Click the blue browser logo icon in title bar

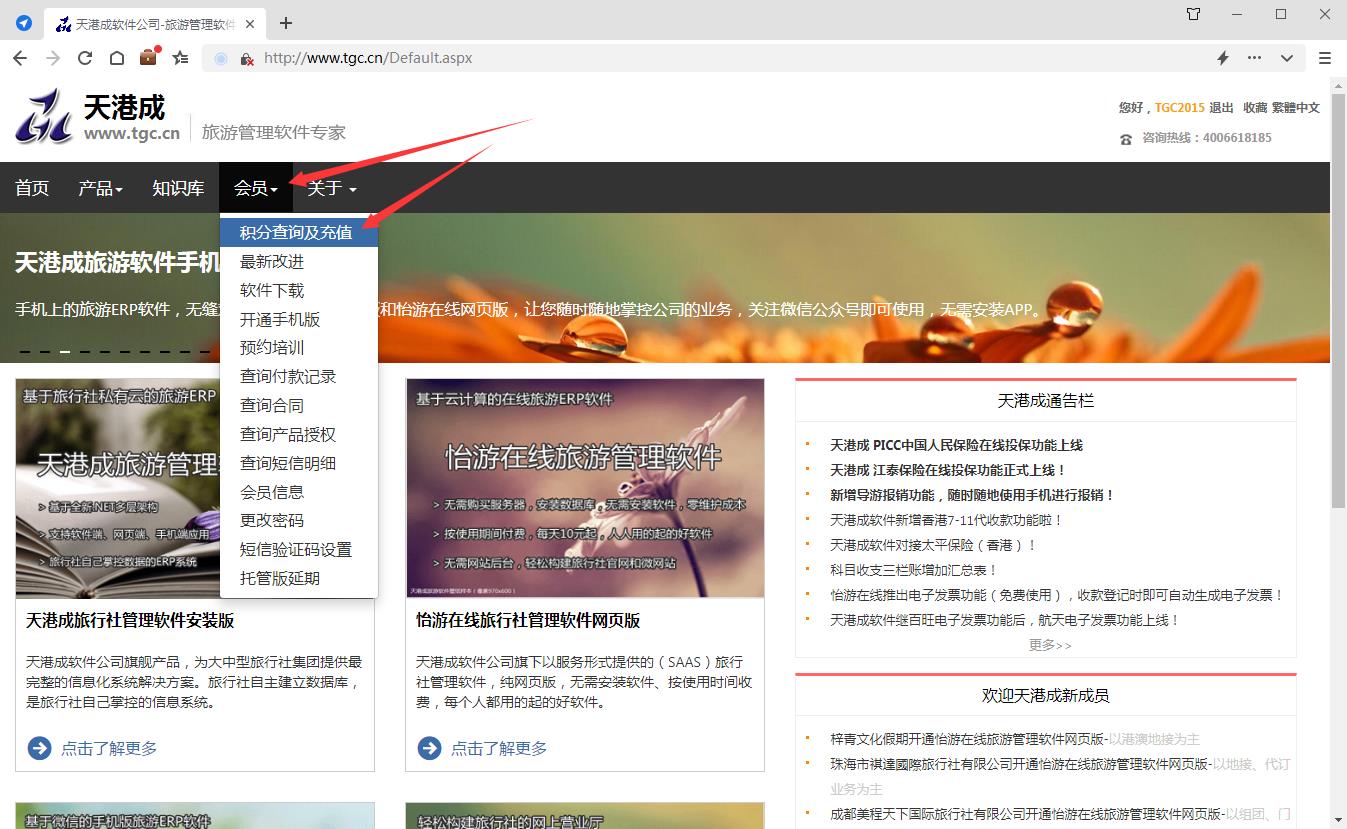click(24, 22)
